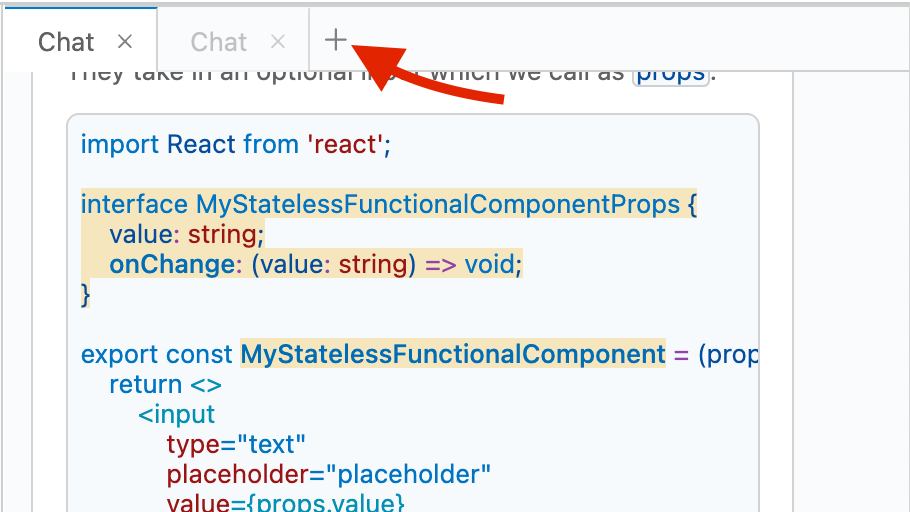Click the import keyword in the code block
Screen dimensions: 910x512
pos(120,144)
